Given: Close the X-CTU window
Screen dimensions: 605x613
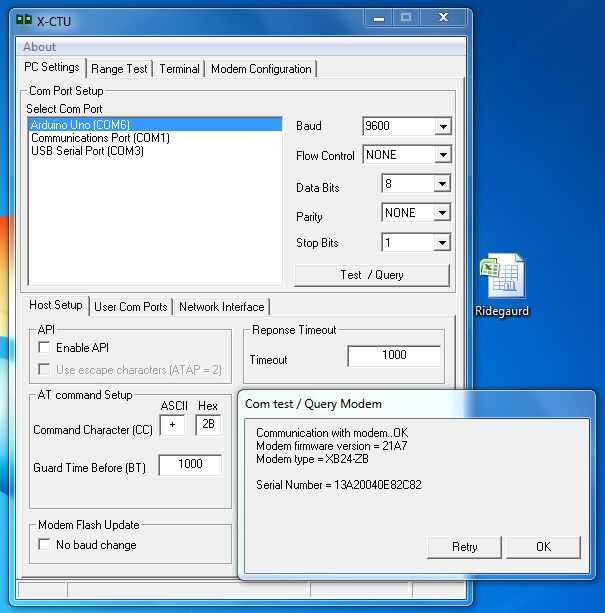Looking at the screenshot, I should [443, 18].
